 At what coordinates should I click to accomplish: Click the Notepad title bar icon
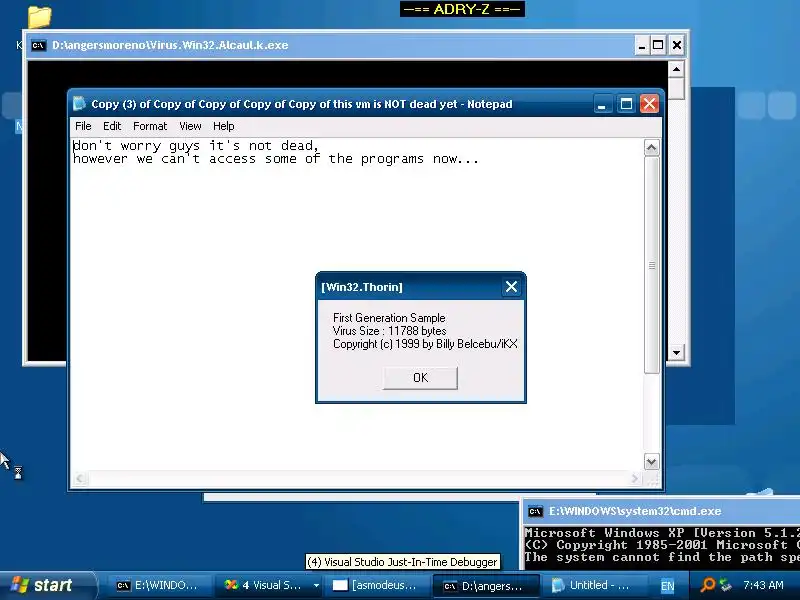[79, 104]
